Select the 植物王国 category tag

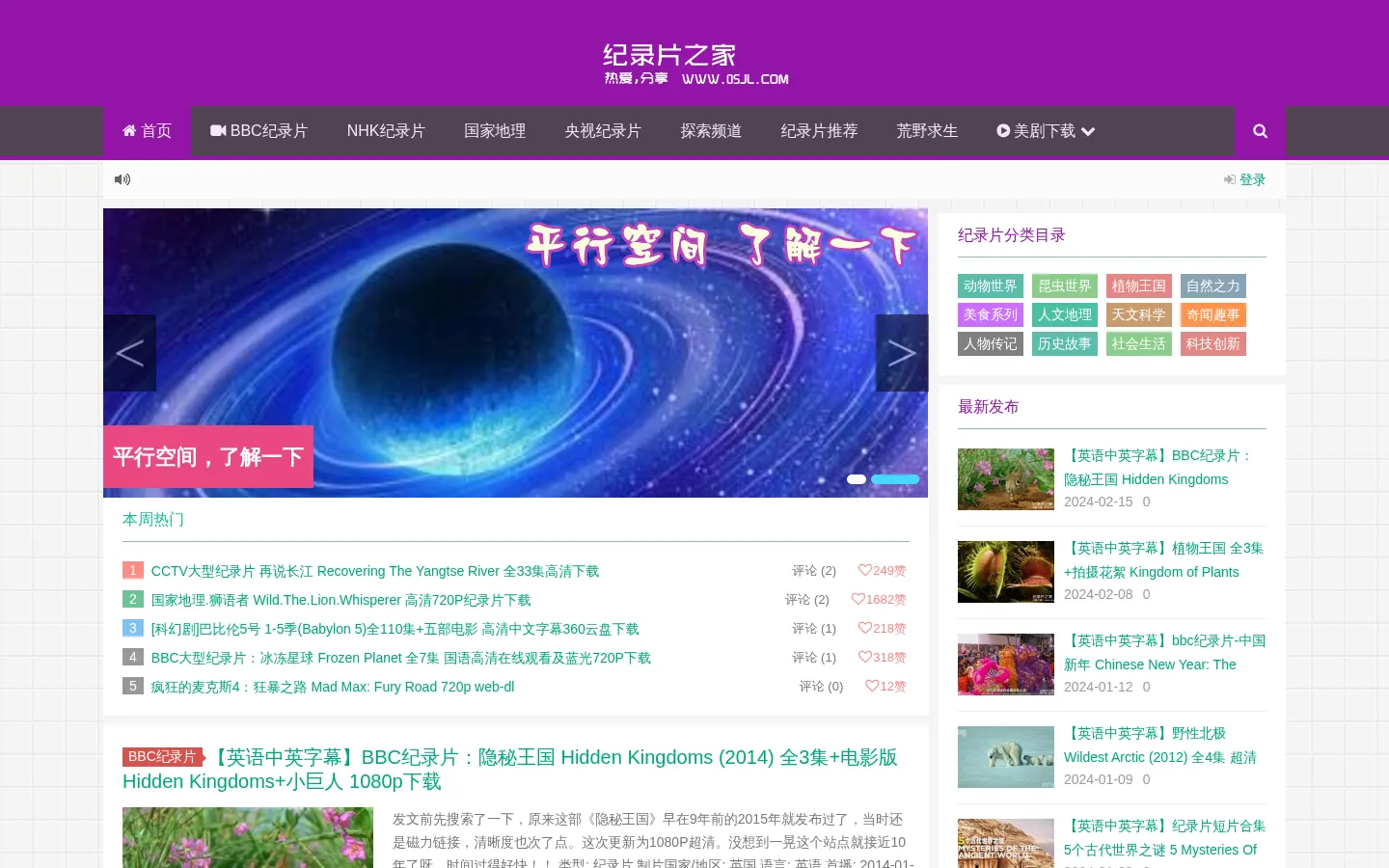tap(1139, 285)
